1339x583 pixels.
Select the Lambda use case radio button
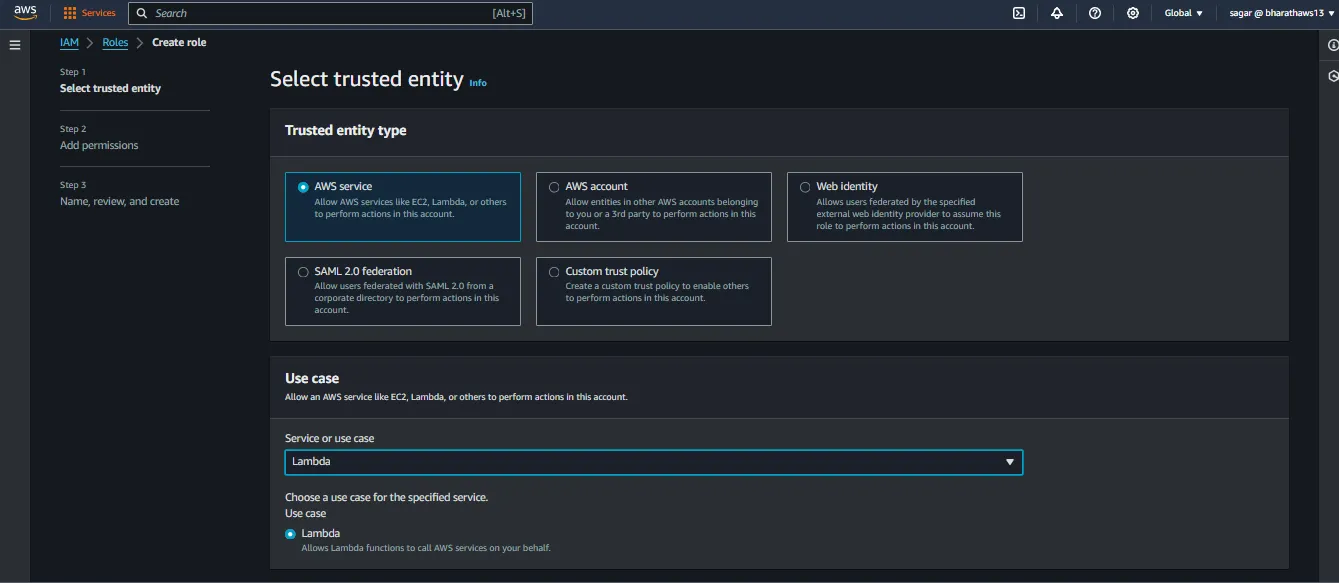tap(291, 534)
